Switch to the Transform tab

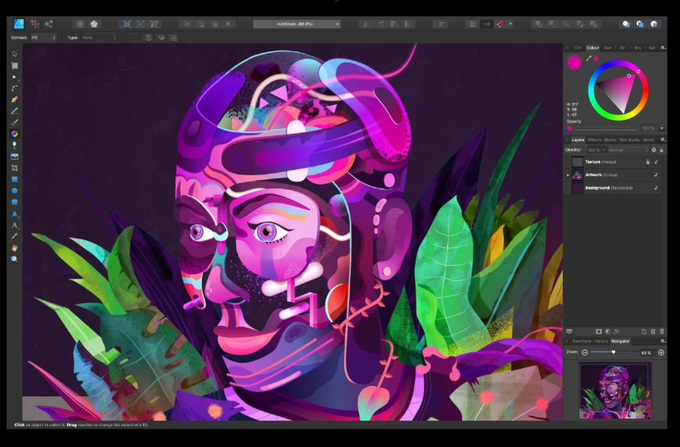pos(582,341)
